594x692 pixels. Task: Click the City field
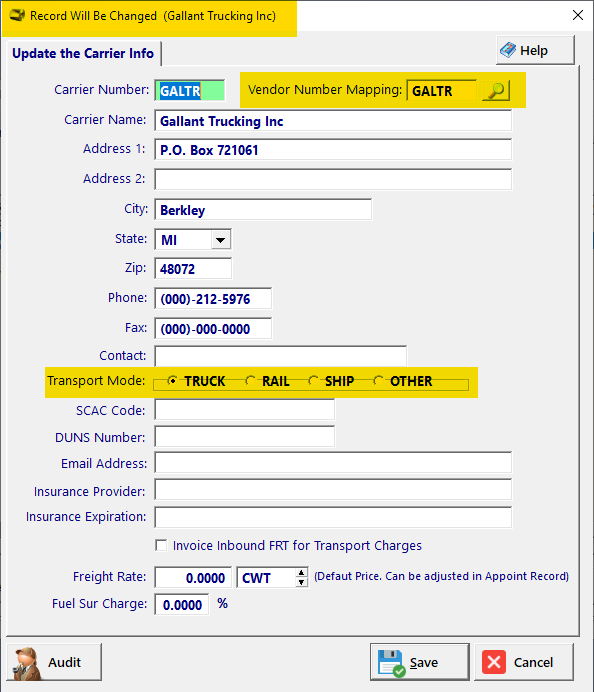tap(263, 210)
